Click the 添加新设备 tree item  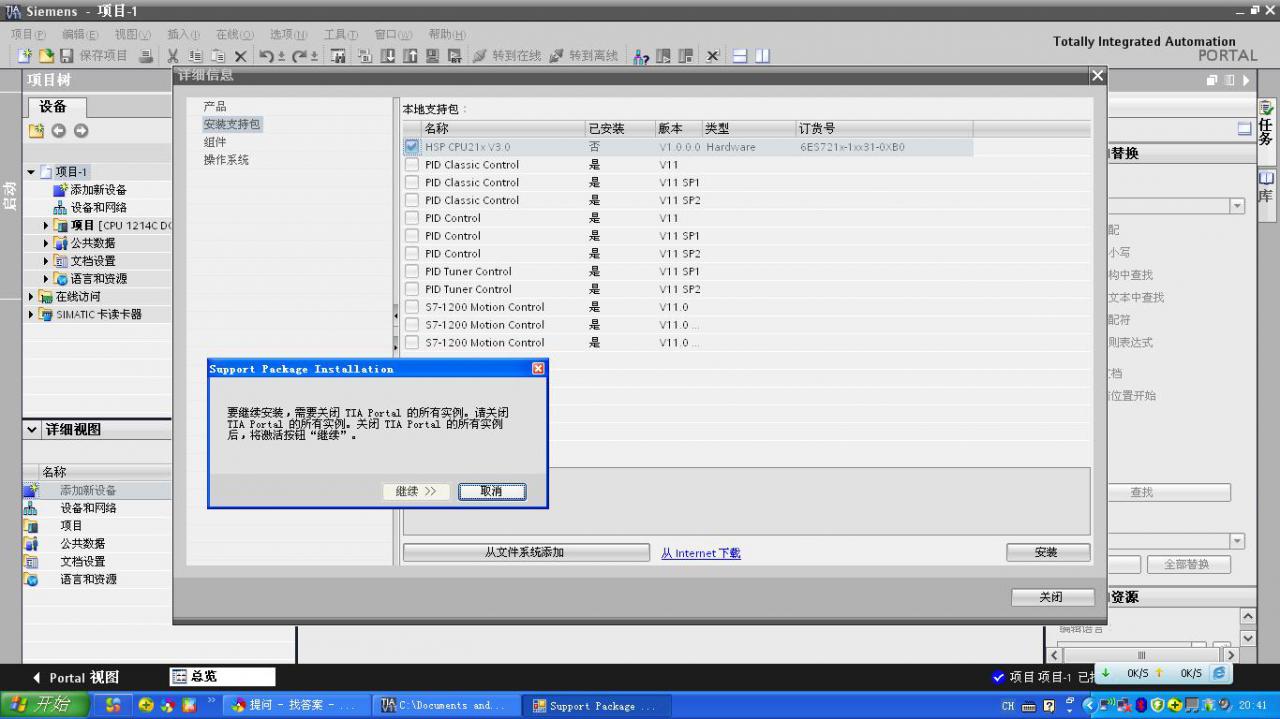pos(98,190)
